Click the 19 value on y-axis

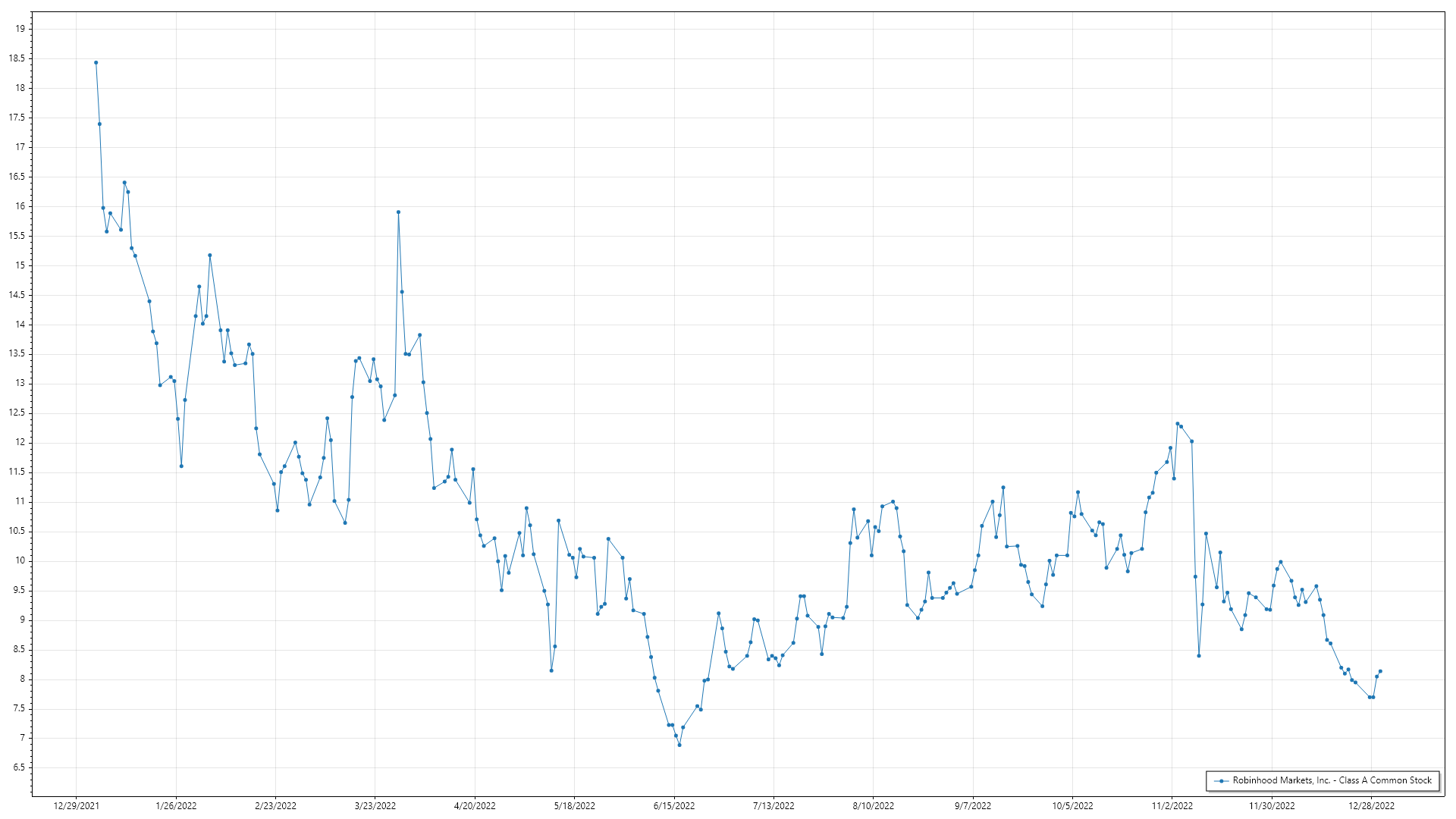(20, 29)
